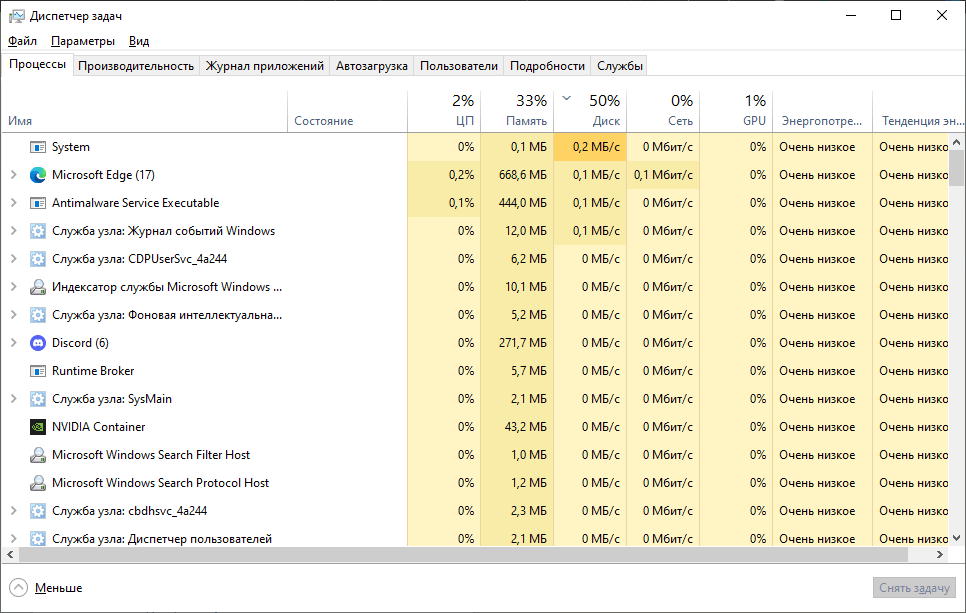Select the Microsoft Windows Search Filter Host name
The height and width of the screenshot is (613, 966).
151,455
